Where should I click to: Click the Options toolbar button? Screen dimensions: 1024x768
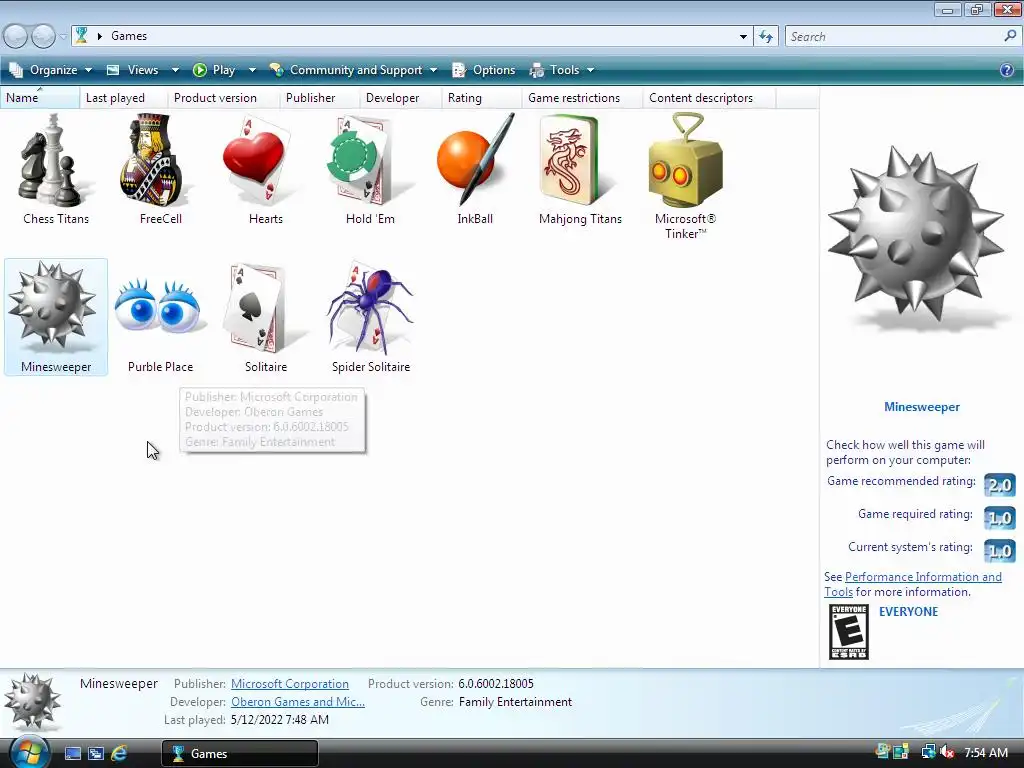pyautogui.click(x=484, y=70)
